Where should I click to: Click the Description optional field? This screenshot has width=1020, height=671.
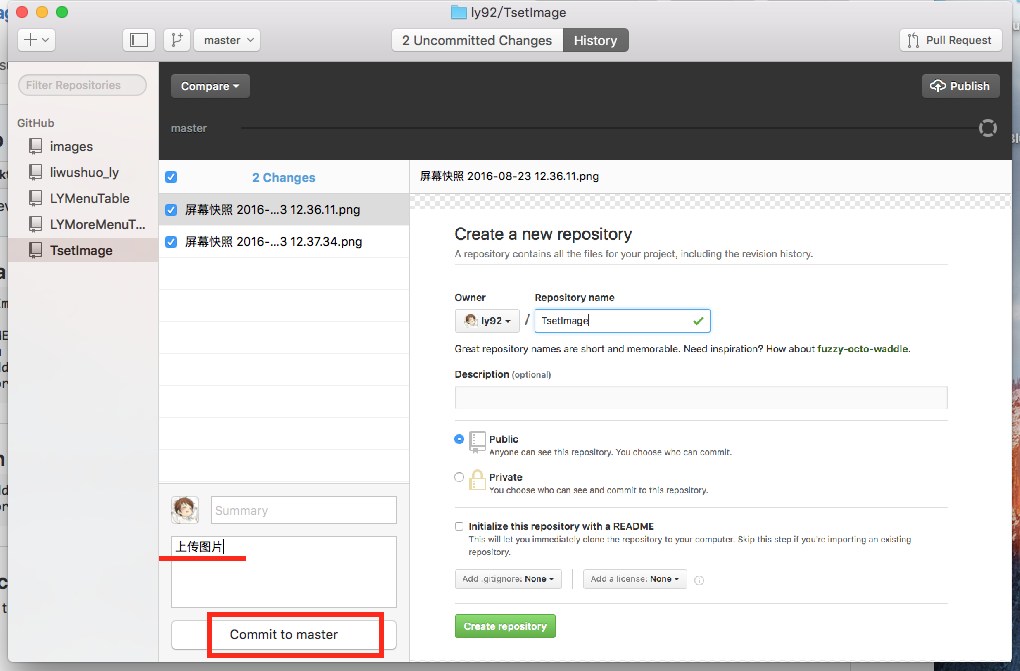point(701,397)
